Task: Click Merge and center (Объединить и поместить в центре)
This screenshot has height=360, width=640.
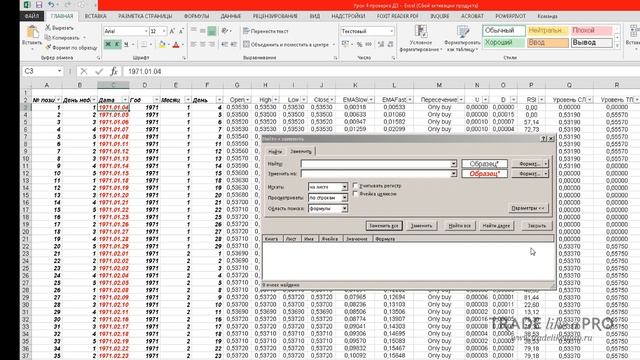Action: coord(286,44)
